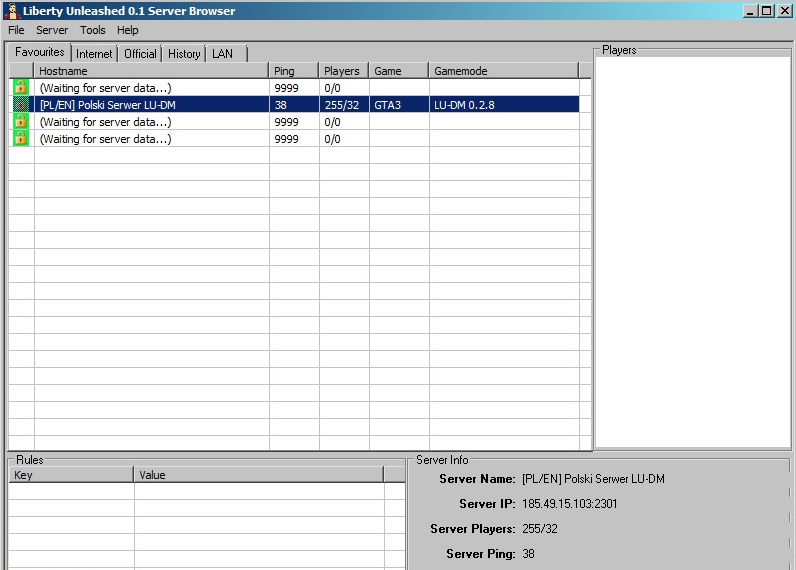Click Server Players value 255/32 in Server Info
The width and height of the screenshot is (796, 570).
pyautogui.click(x=540, y=528)
